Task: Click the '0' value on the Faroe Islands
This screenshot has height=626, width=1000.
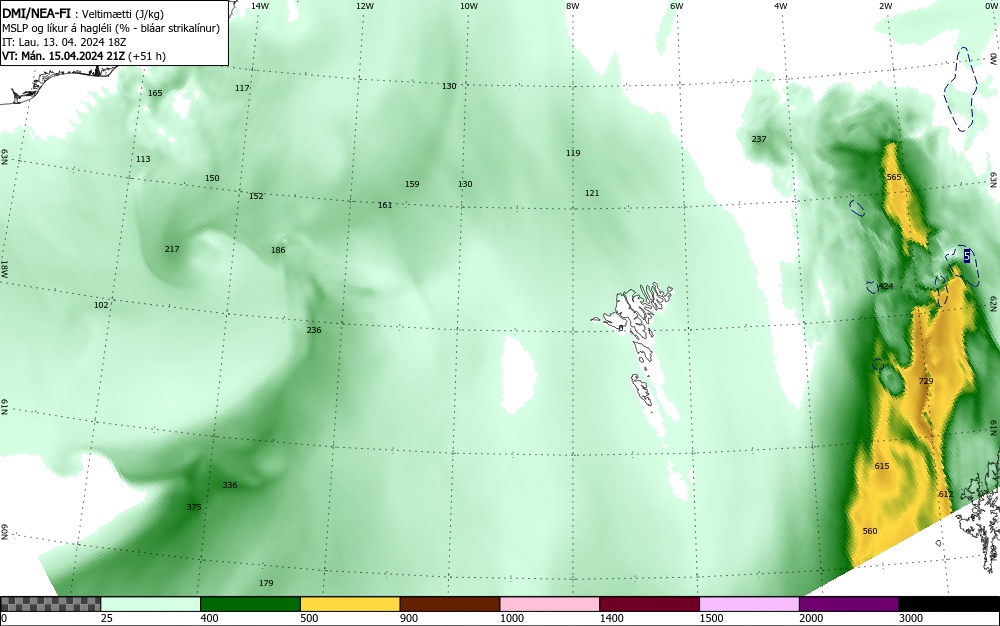Action: pyautogui.click(x=621, y=328)
